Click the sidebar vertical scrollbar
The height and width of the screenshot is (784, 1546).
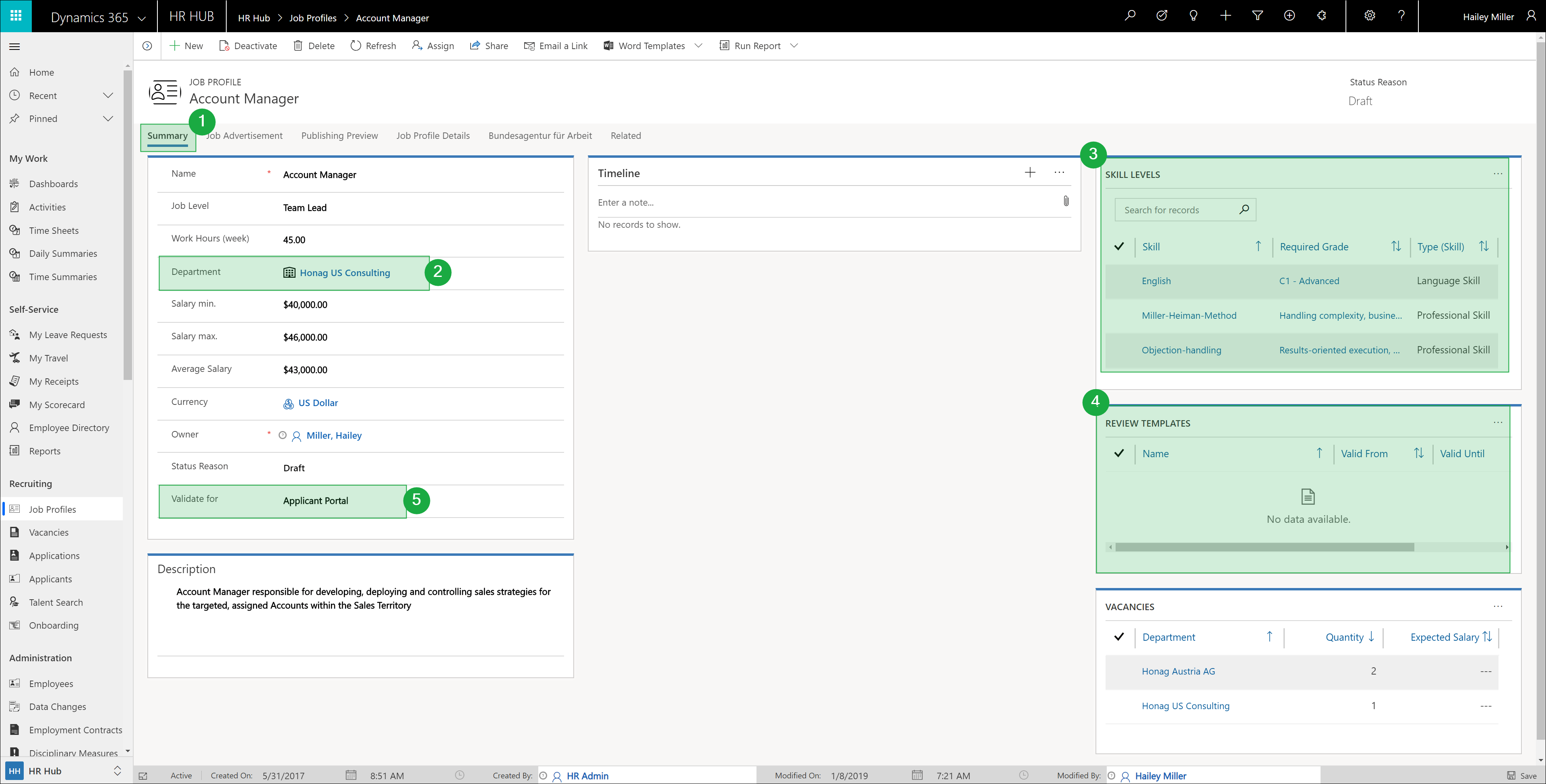(127, 225)
